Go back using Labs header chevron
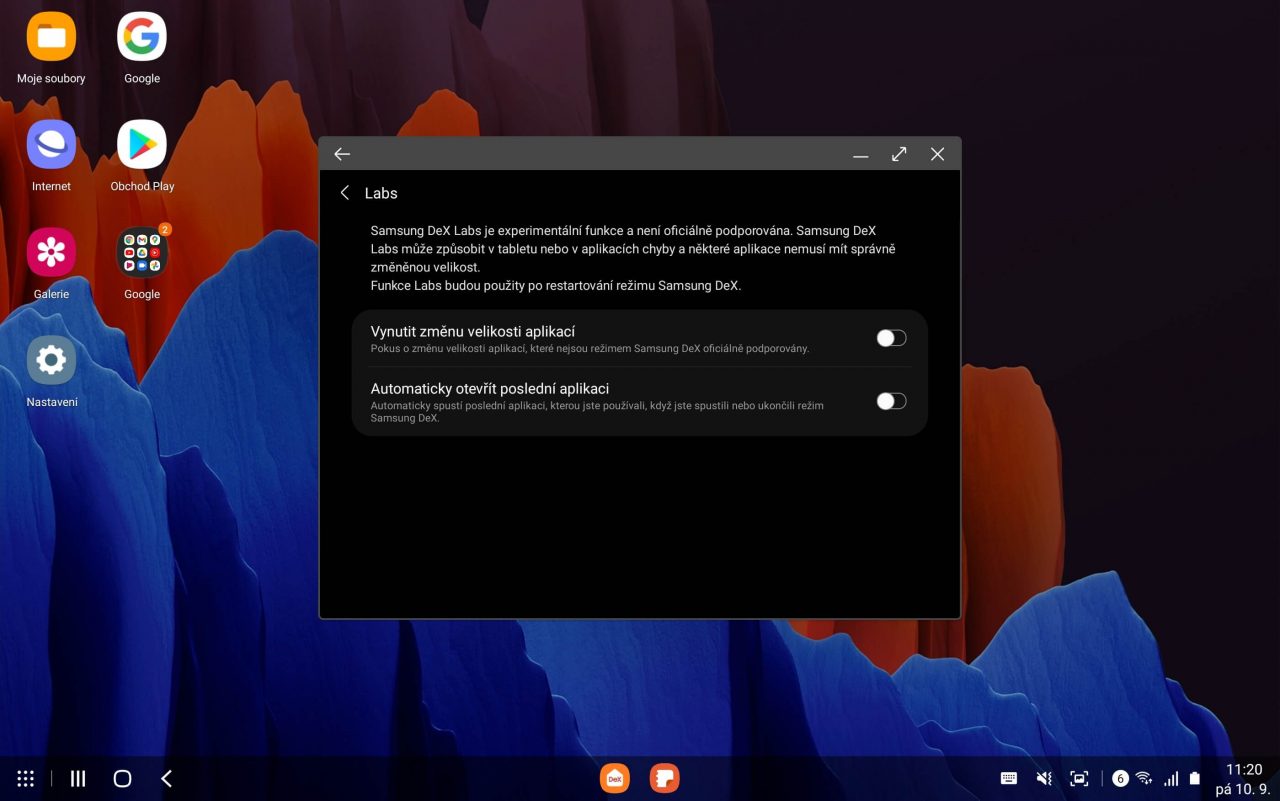Viewport: 1280px width, 801px height. [345, 193]
